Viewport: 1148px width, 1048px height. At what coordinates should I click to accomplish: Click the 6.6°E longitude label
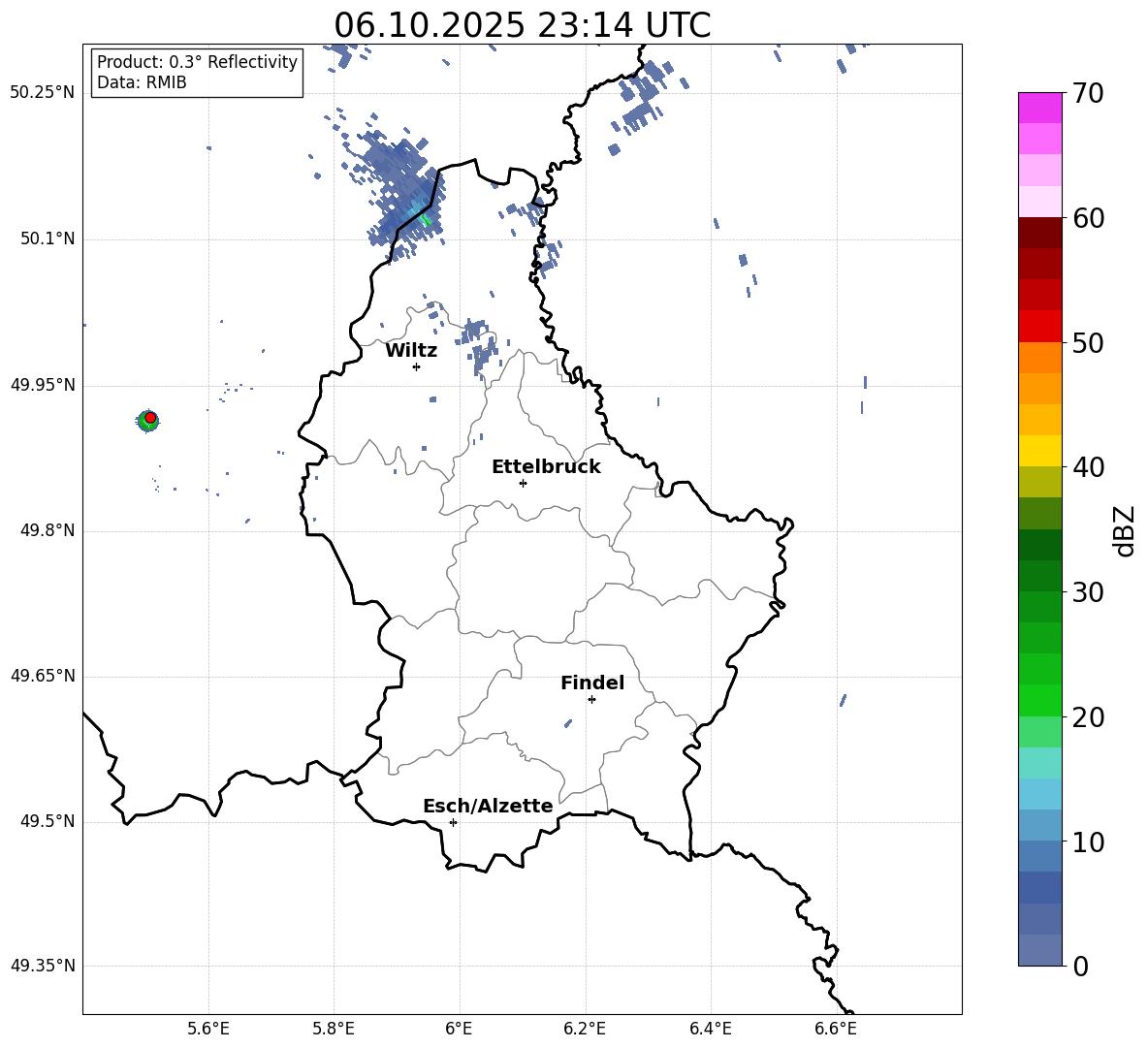(836, 1029)
